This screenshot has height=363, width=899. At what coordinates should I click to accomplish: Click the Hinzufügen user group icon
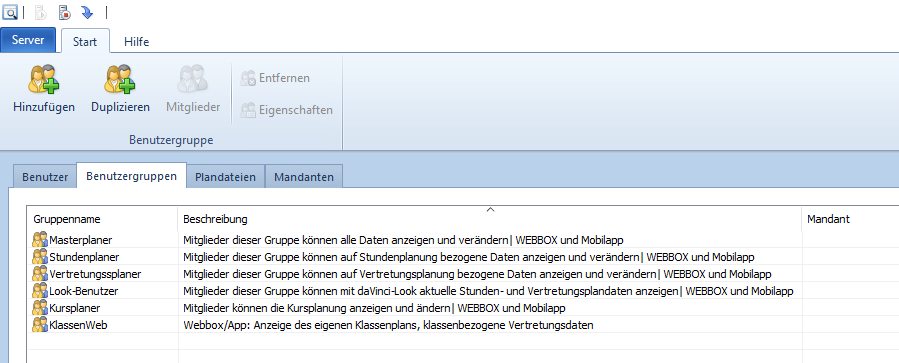44,79
